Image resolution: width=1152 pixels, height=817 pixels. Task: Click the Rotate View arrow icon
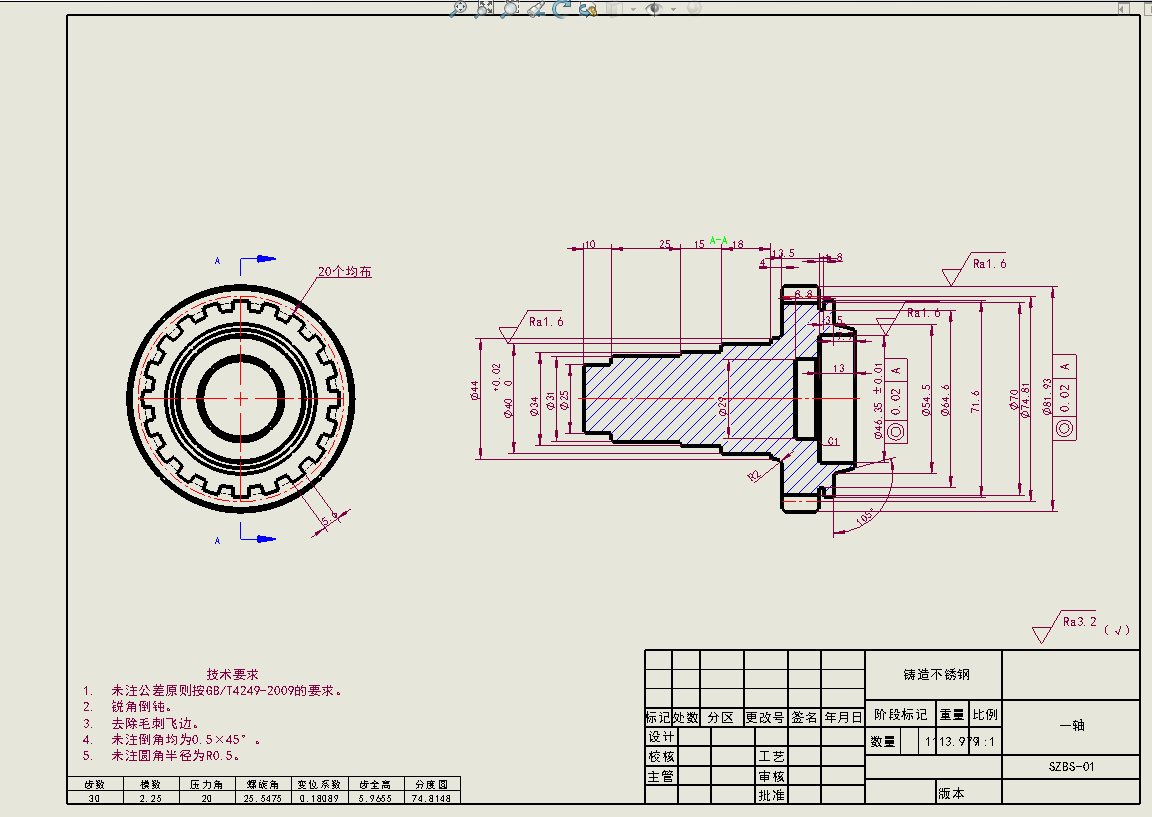(561, 8)
